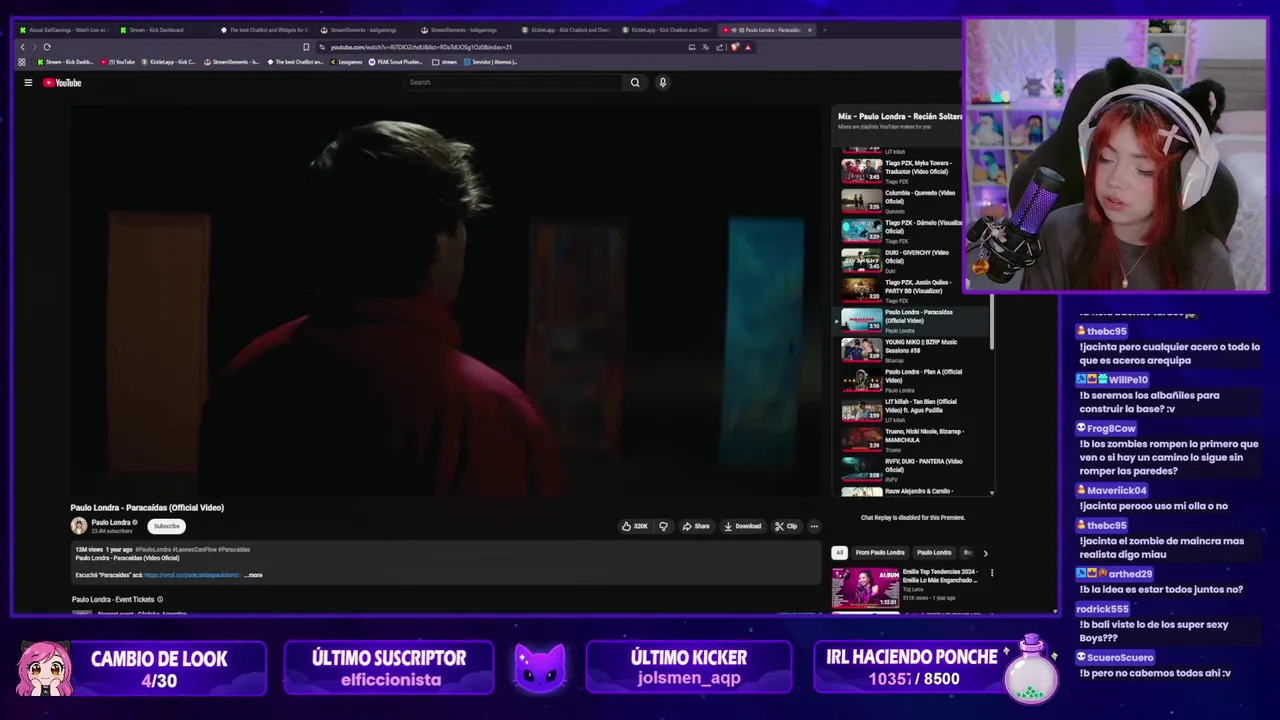Go to the YouTube logo home
This screenshot has height=720, width=1280.
62,83
